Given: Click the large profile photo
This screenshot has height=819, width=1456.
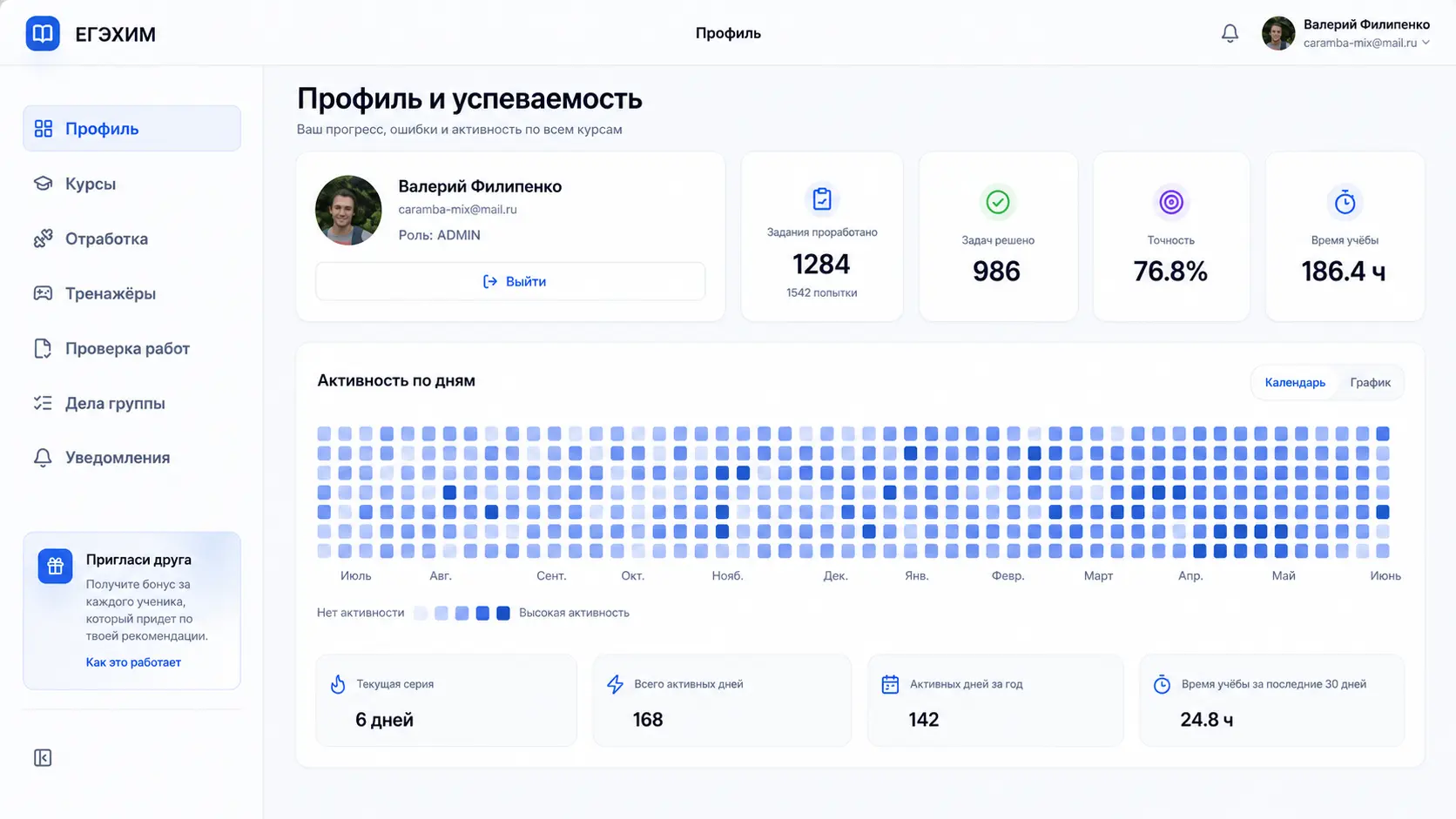Looking at the screenshot, I should (x=348, y=211).
